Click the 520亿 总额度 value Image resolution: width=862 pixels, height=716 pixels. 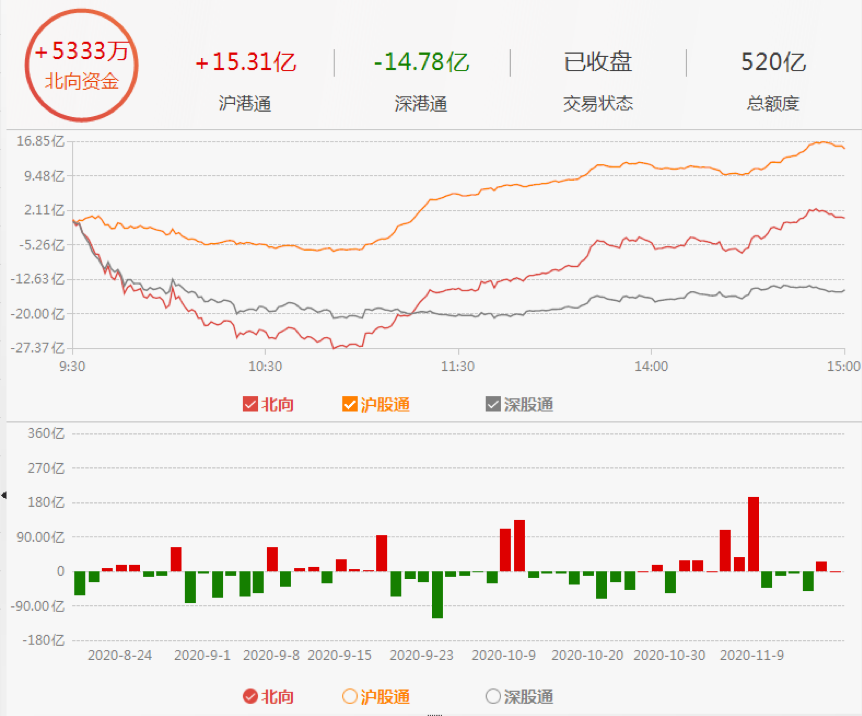click(x=773, y=62)
